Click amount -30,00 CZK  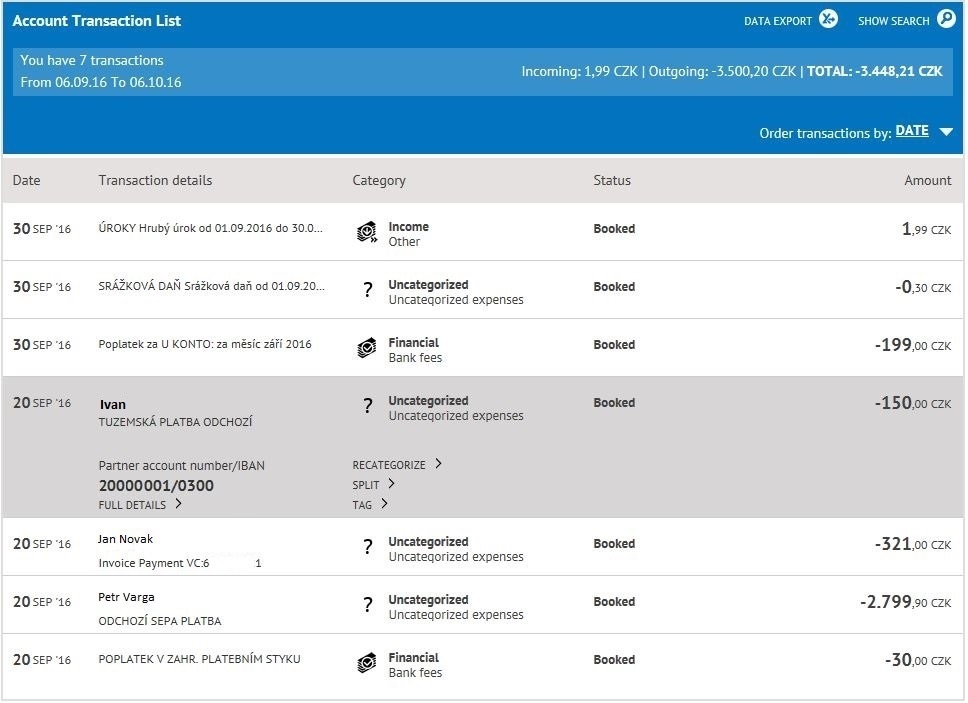click(918, 660)
